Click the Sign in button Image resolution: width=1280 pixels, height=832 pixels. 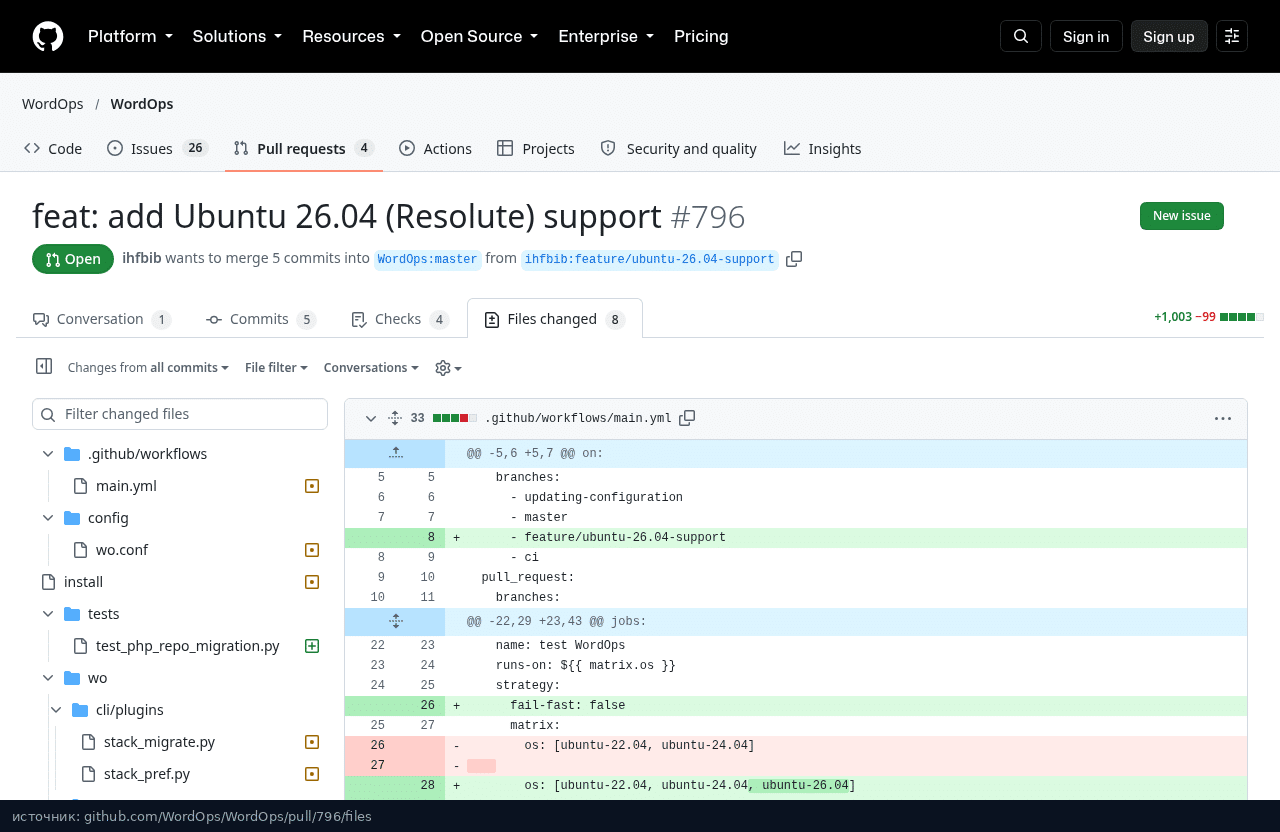[1086, 36]
